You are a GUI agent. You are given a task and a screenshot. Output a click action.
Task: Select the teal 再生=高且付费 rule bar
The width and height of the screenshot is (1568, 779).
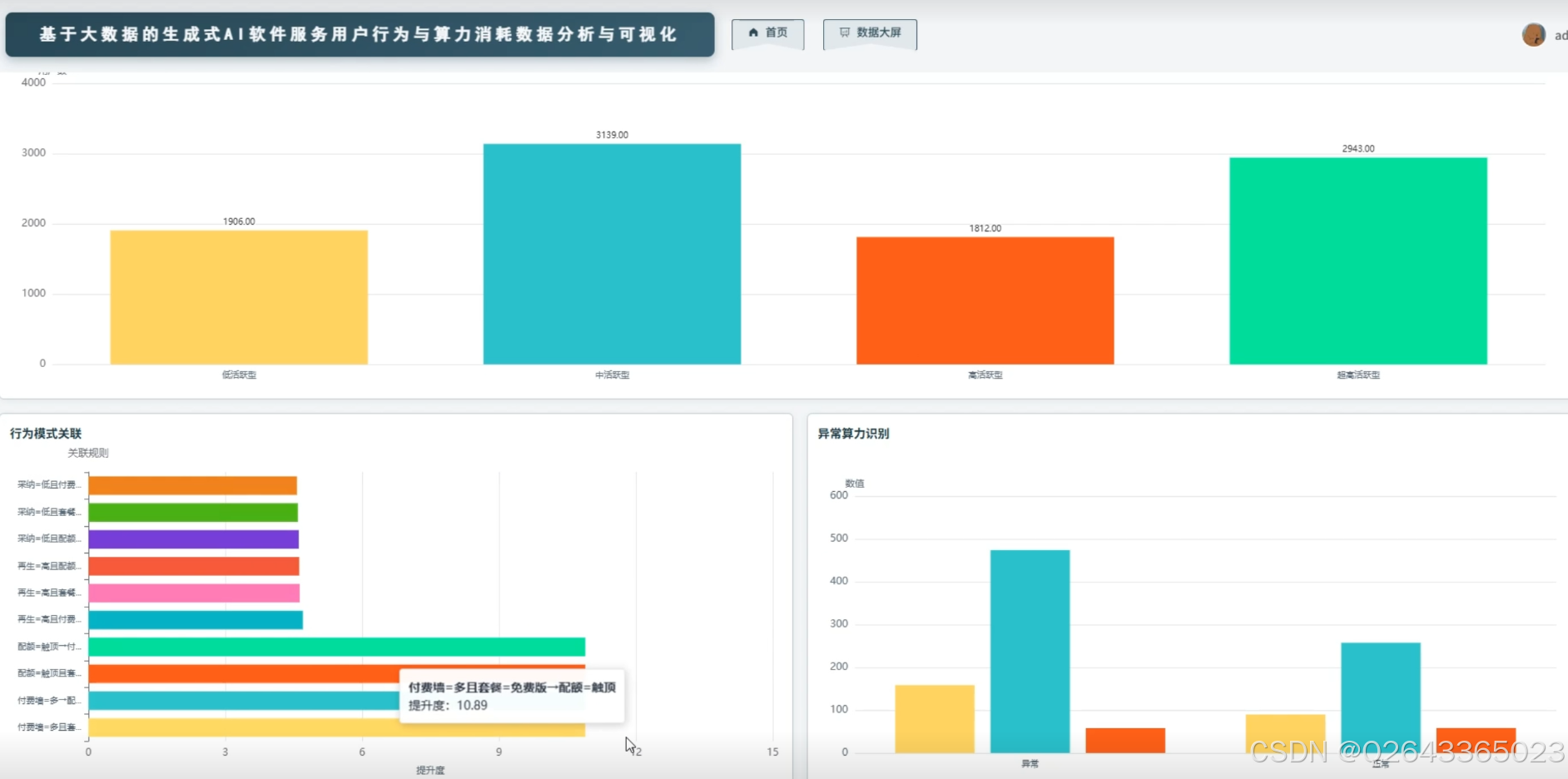(196, 620)
